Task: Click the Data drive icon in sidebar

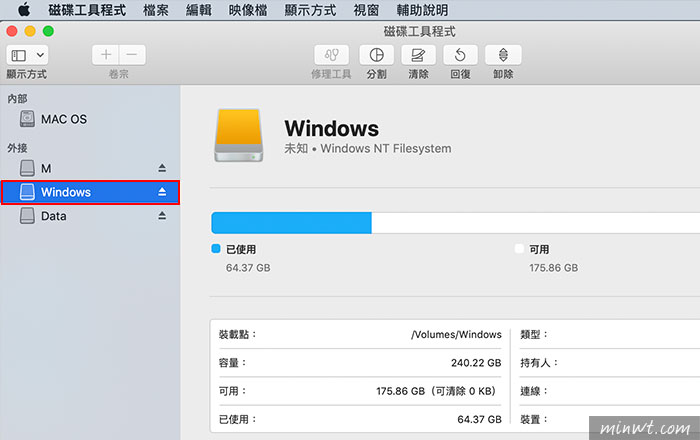Action: [x=27, y=216]
